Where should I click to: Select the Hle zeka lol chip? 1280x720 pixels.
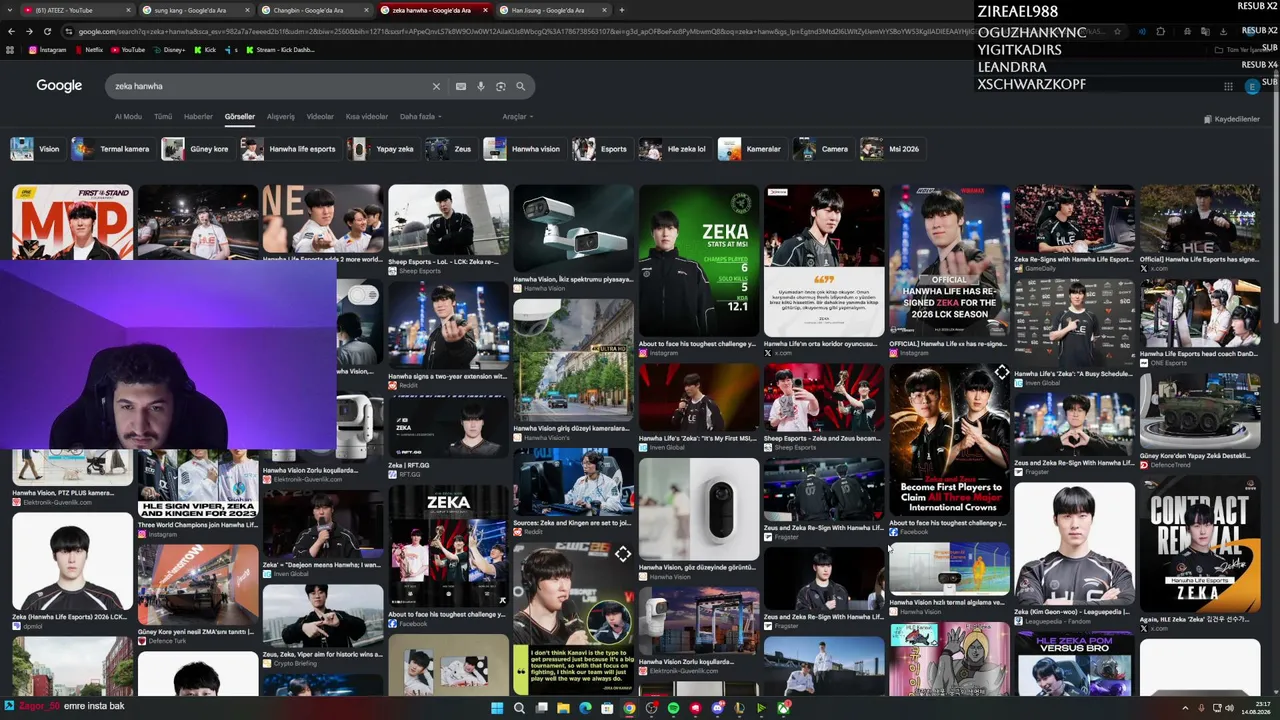674,149
